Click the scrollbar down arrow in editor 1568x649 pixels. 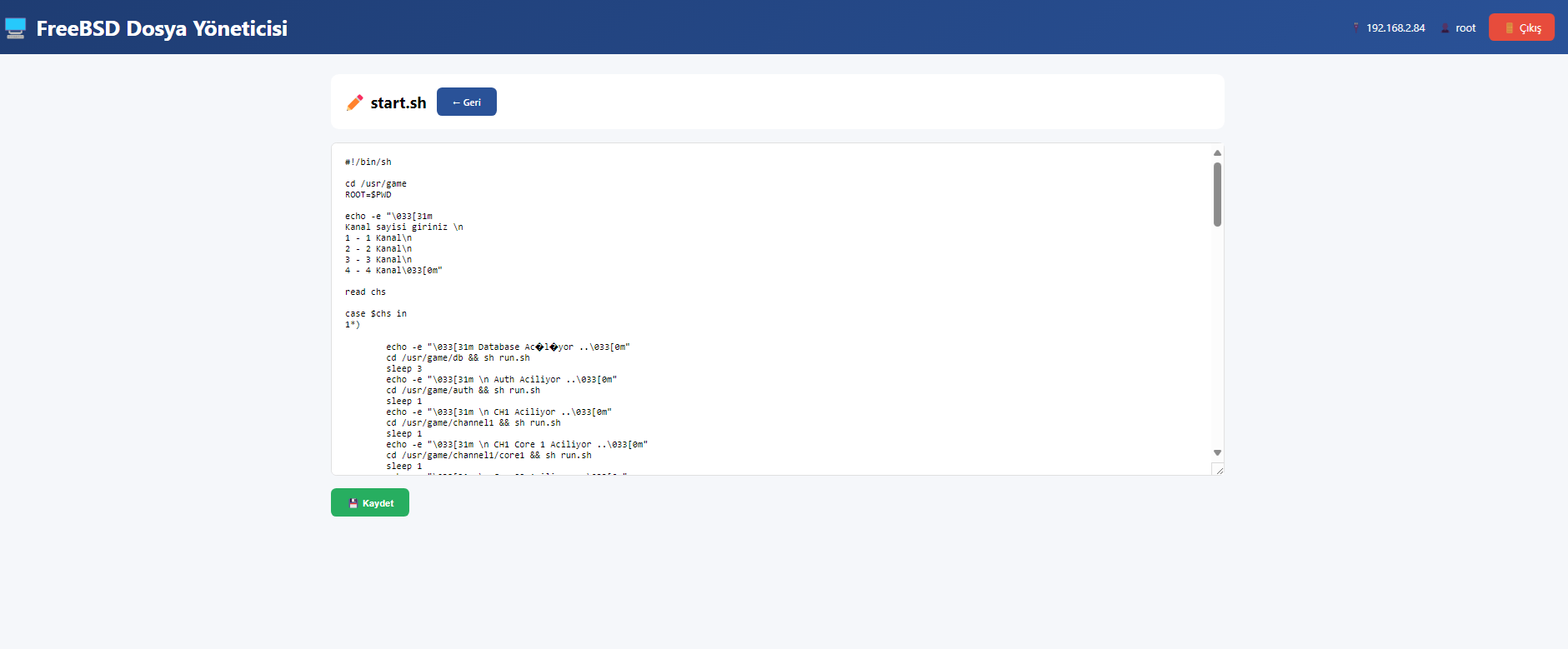point(1217,453)
